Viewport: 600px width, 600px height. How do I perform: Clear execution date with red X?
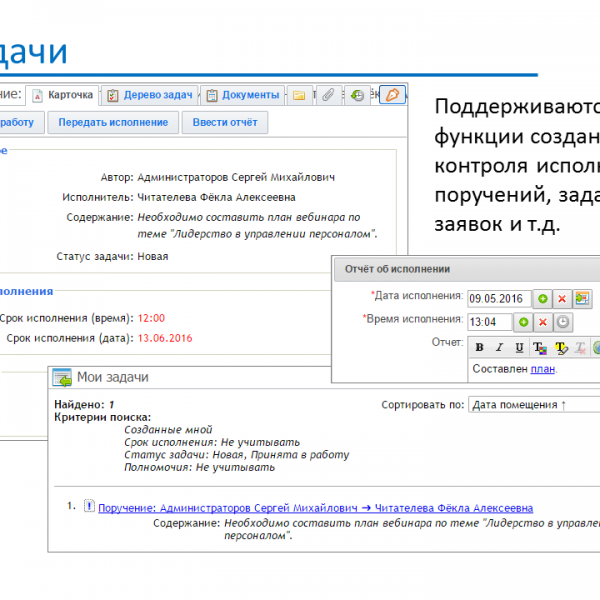(x=562, y=298)
